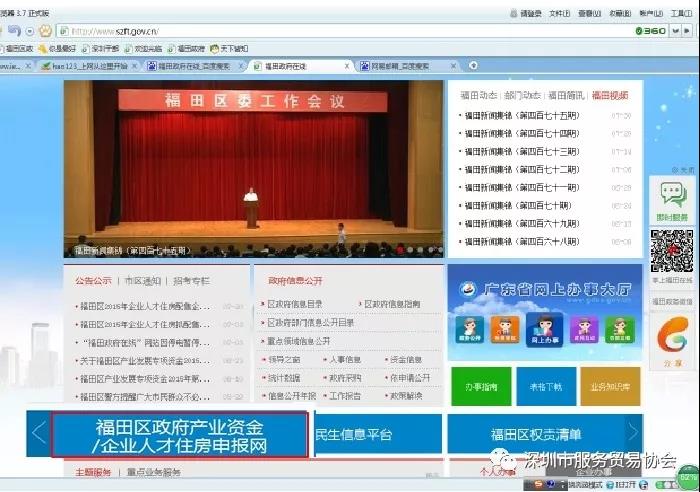The image size is (700, 492).
Task: Open the 帐户(U) menu
Action: click(651, 14)
